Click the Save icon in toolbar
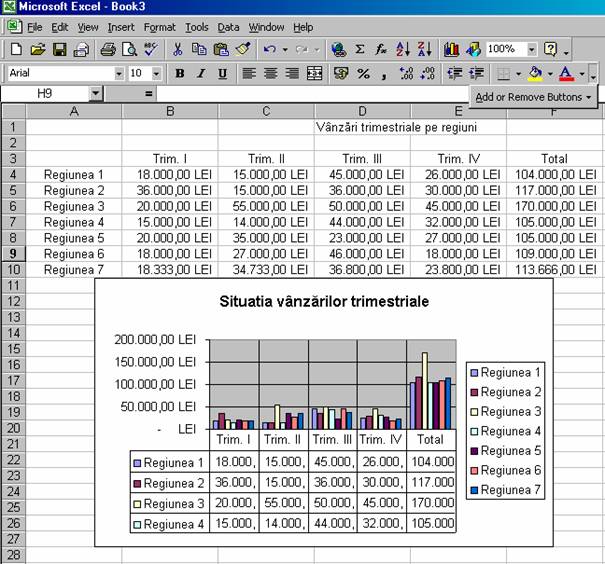605x564 pixels. click(x=59, y=49)
